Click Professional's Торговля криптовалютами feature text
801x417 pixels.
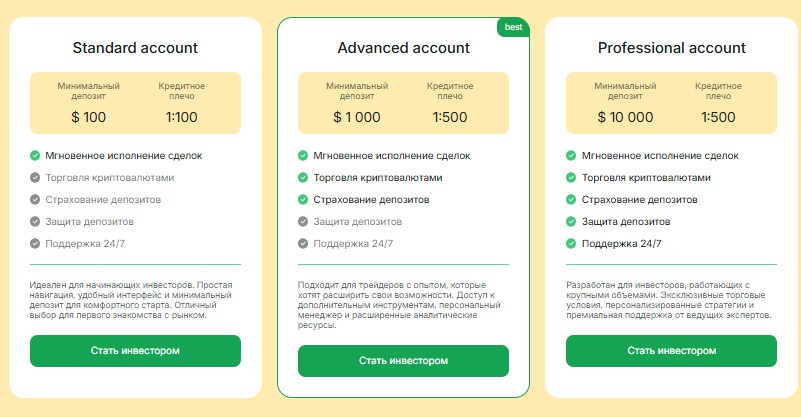646,177
